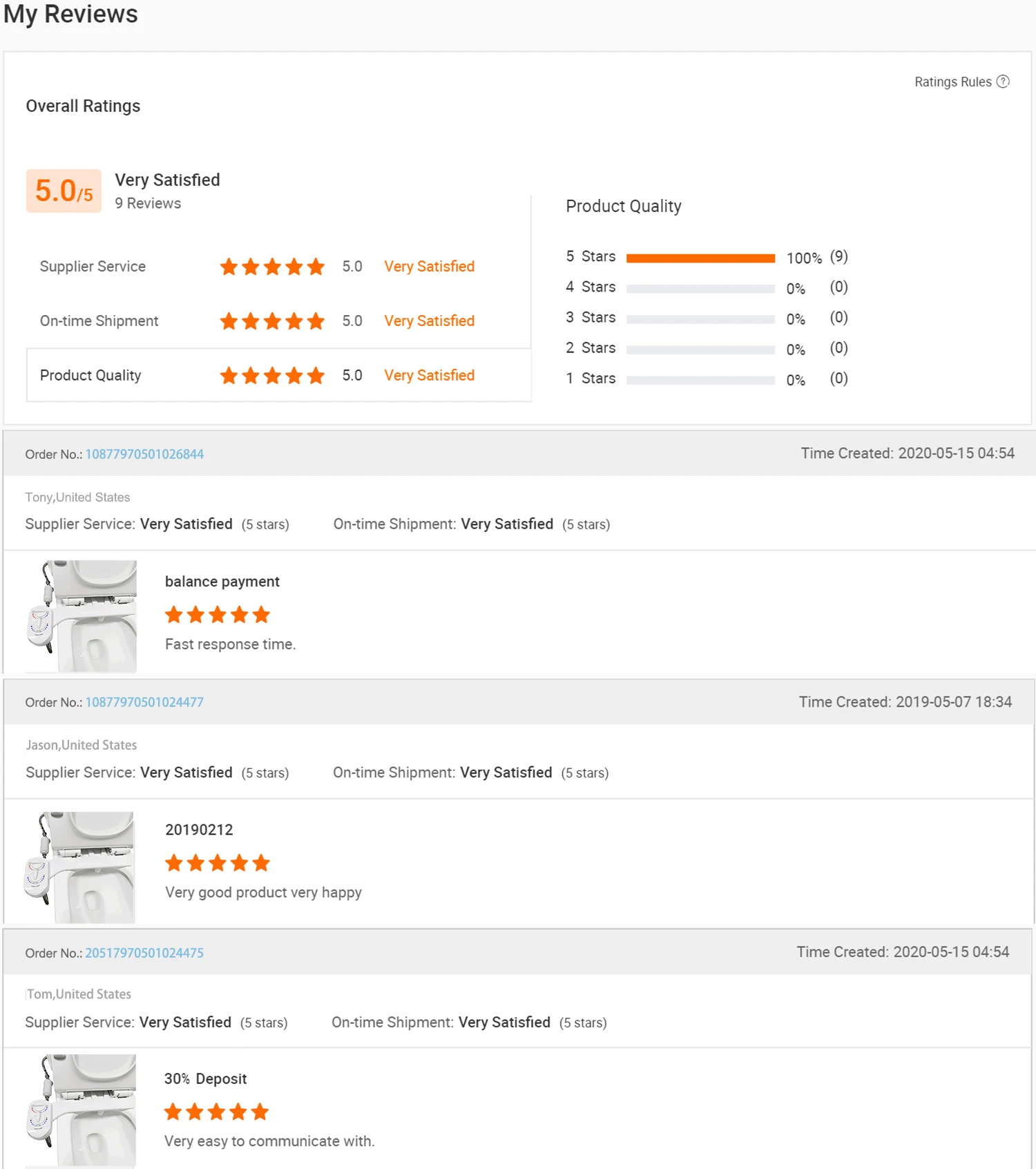The image size is (1036, 1169).
Task: Open product thumbnail for 30% Deposit review
Action: coord(81,1110)
